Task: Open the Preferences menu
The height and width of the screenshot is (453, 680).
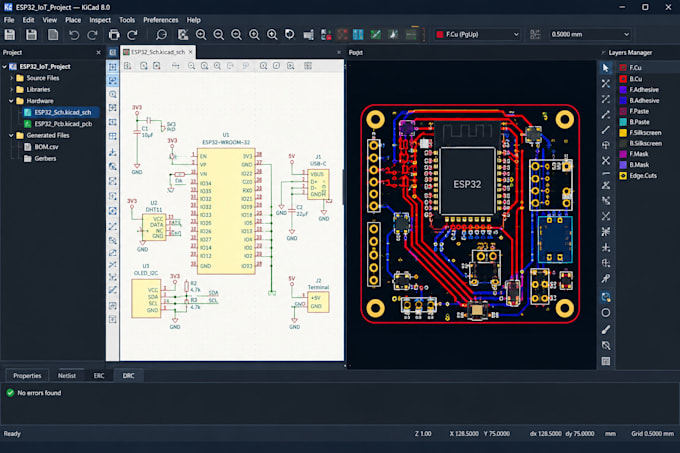Action: (x=160, y=20)
